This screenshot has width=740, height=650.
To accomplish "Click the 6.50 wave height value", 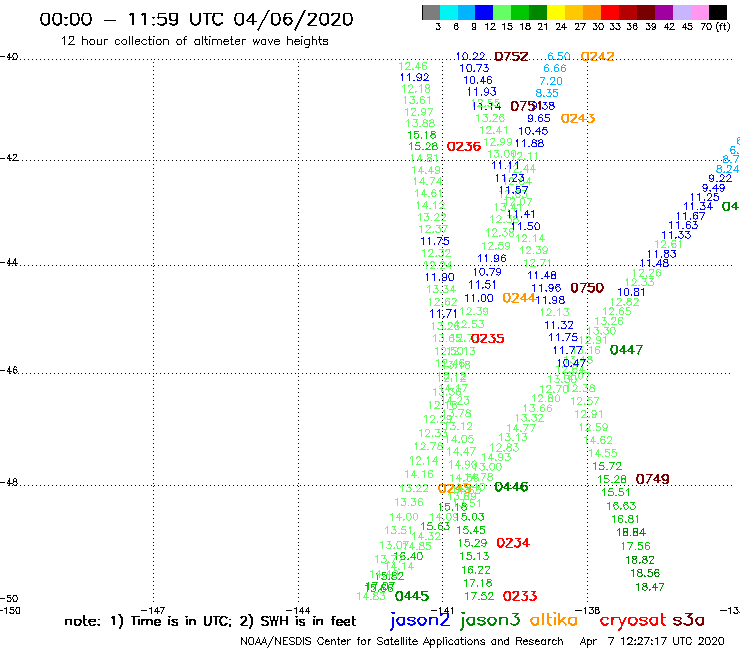I will 559,57.
